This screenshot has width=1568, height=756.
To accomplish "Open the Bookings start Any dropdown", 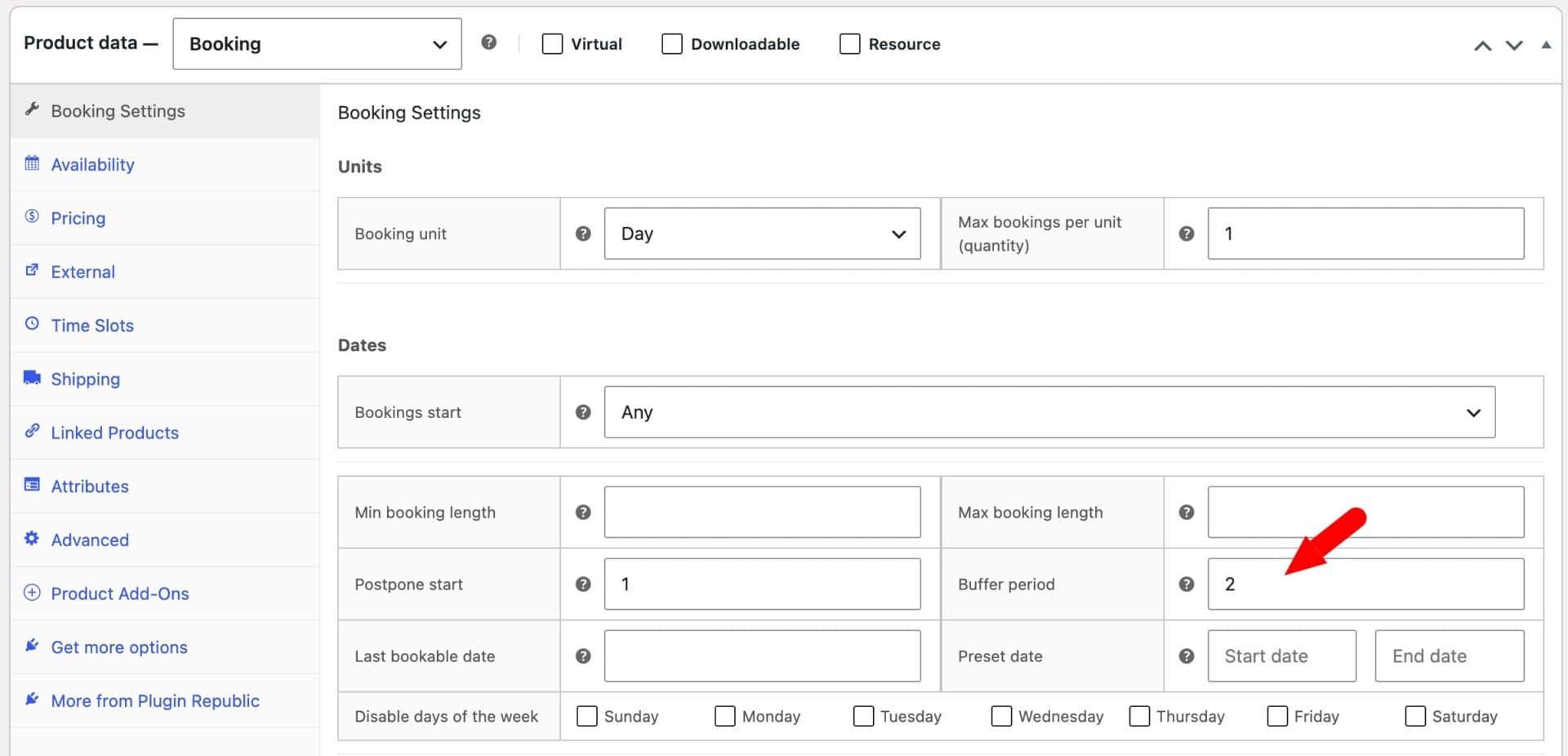I will tap(1049, 412).
